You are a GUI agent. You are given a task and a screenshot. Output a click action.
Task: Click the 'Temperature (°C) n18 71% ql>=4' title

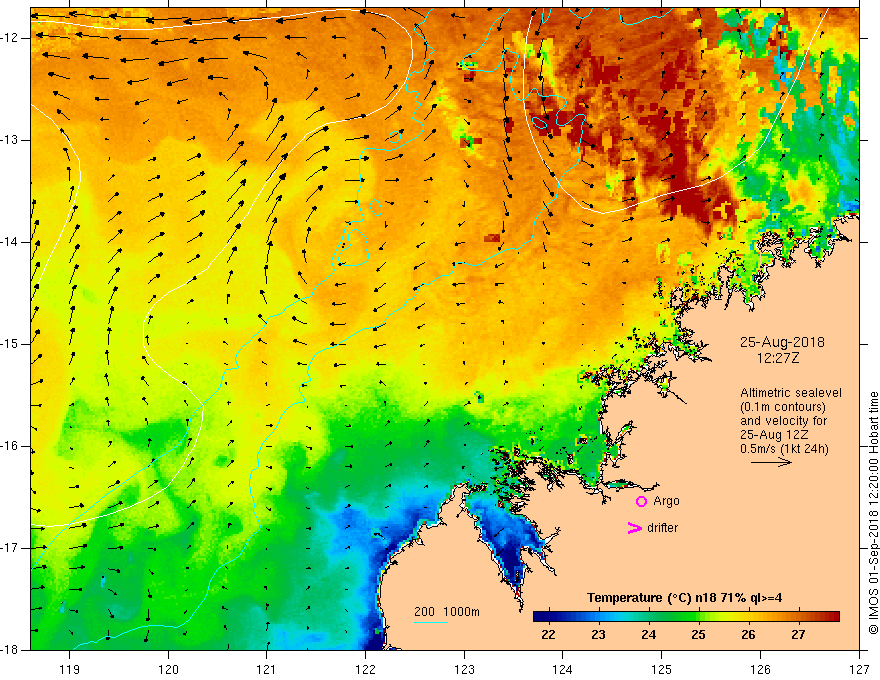(x=685, y=598)
